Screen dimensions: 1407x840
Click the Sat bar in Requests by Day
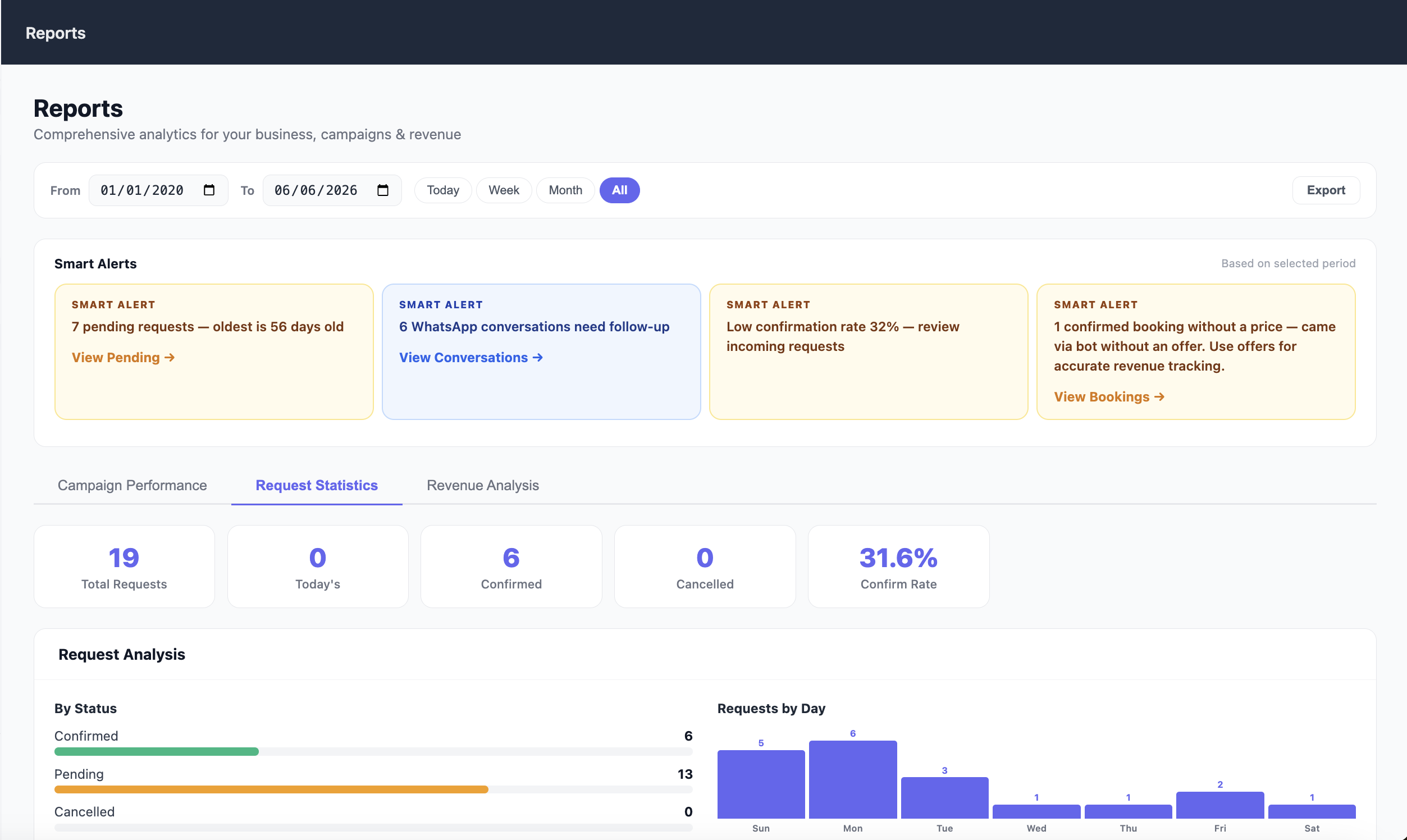1312,812
